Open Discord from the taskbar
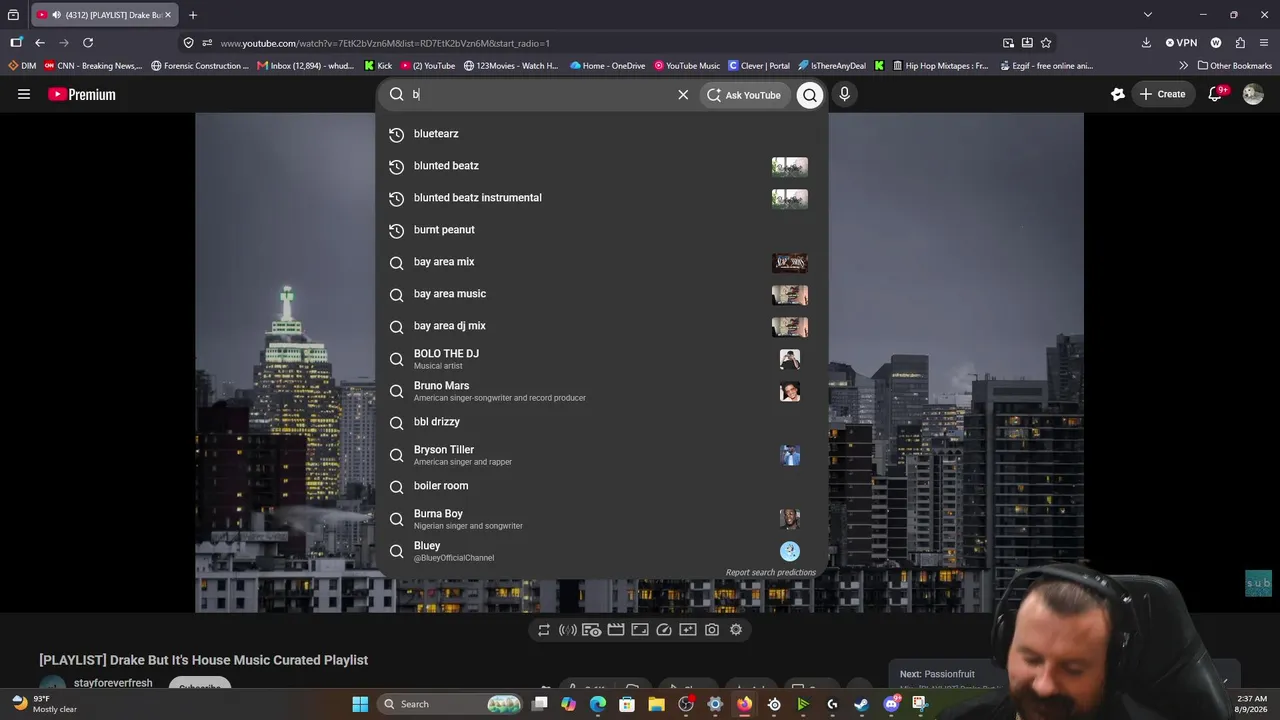The height and width of the screenshot is (720, 1280). click(x=891, y=704)
